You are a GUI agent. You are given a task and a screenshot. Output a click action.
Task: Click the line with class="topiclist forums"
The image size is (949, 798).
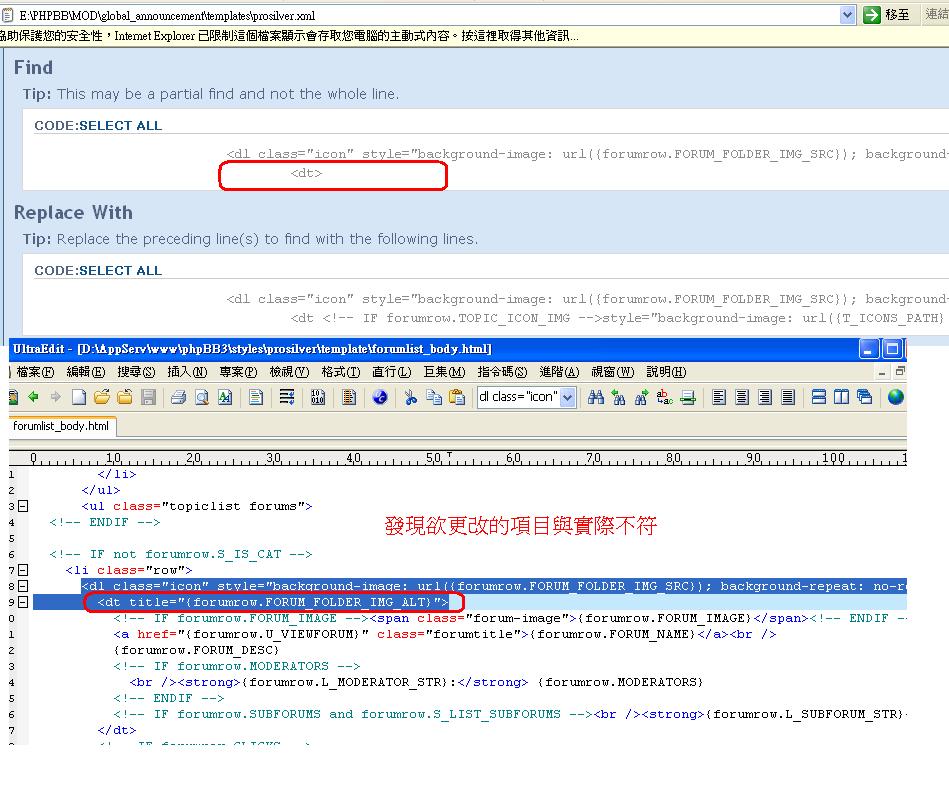(197, 506)
